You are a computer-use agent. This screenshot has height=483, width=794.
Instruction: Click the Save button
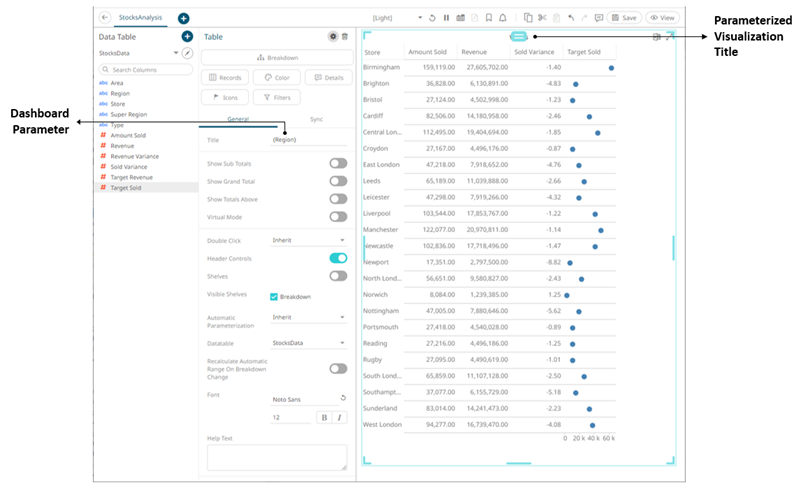(624, 18)
